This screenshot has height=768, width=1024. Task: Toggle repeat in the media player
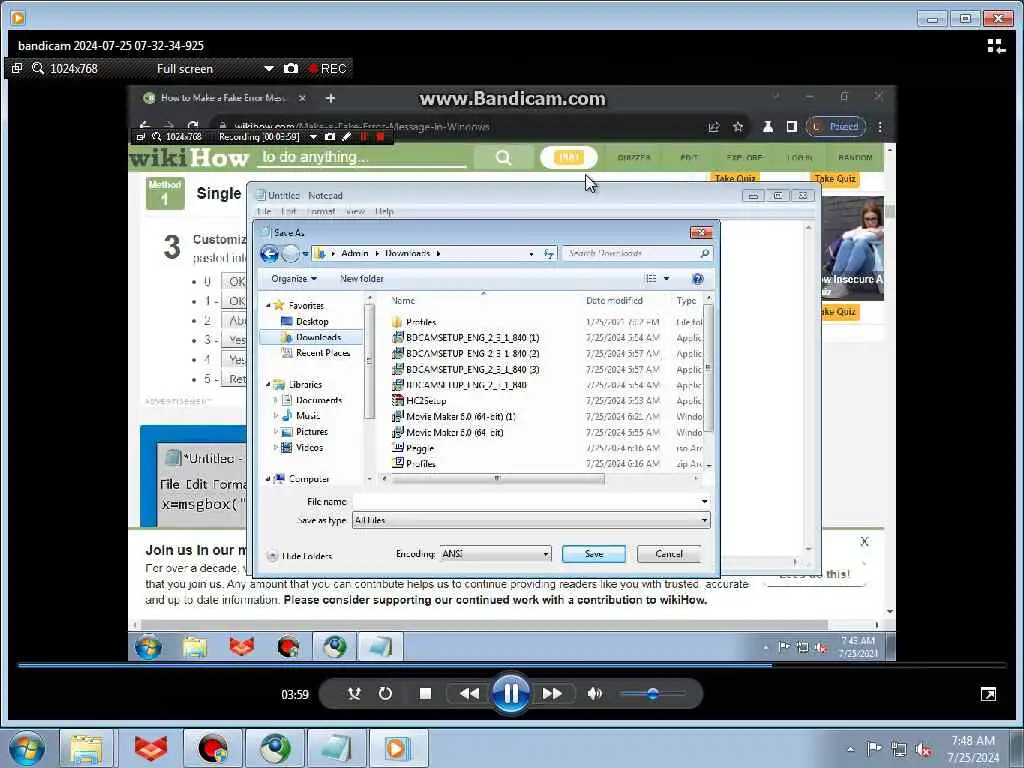(385, 694)
